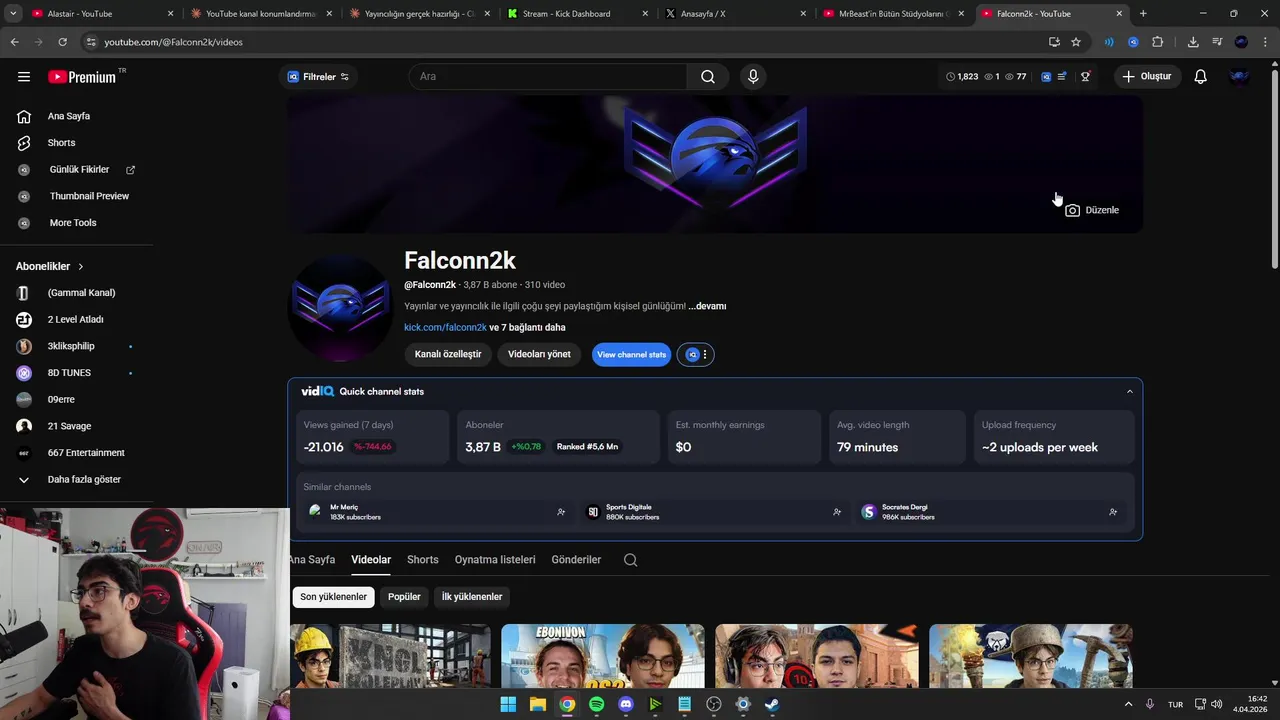Open vidIQ more options next to View channel stats

click(x=696, y=354)
